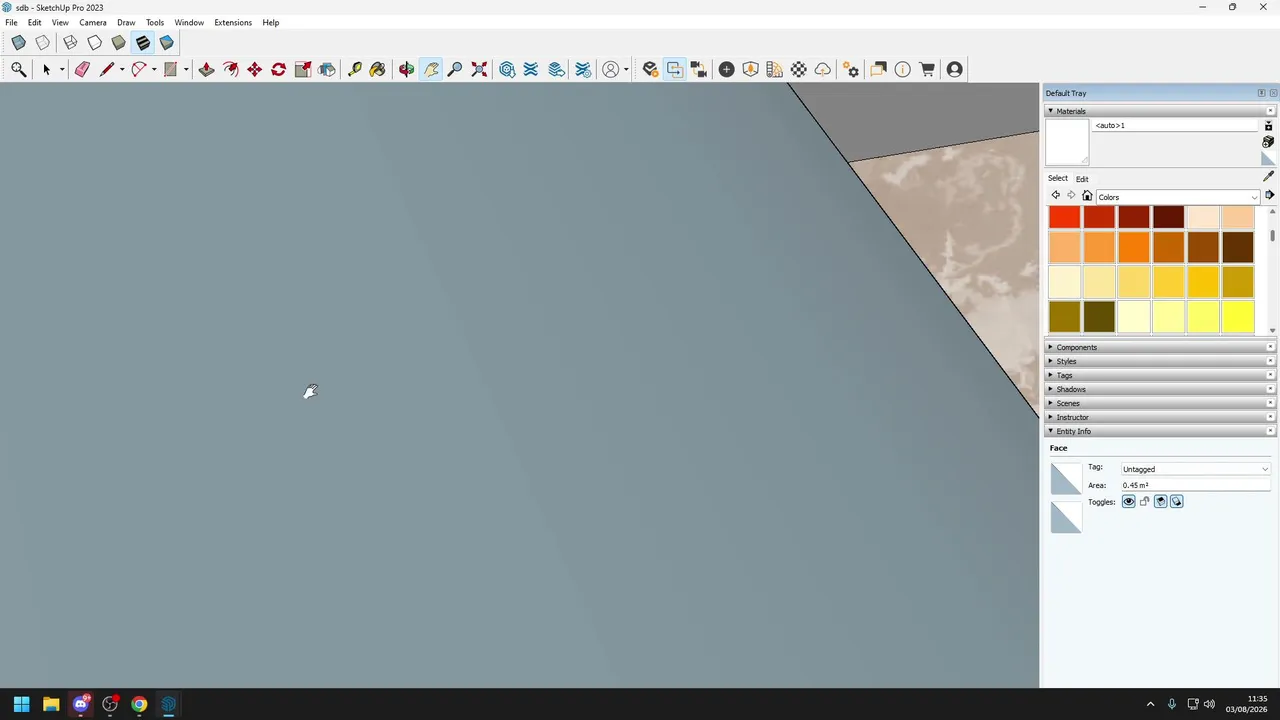Pick the bright red color swatch
Image resolution: width=1280 pixels, height=720 pixels.
1065,217
